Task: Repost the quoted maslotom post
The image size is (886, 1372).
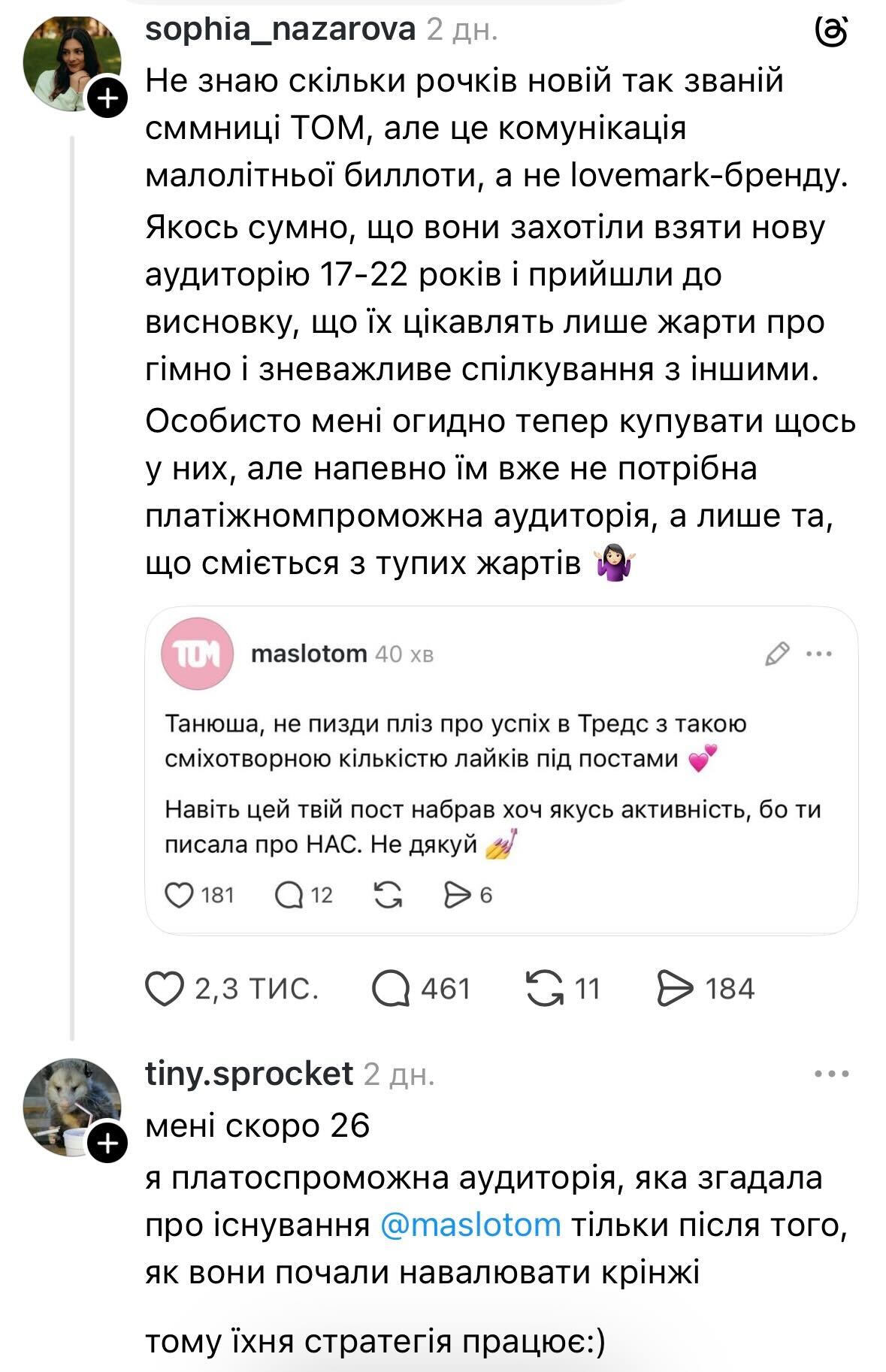Action: click(x=388, y=895)
